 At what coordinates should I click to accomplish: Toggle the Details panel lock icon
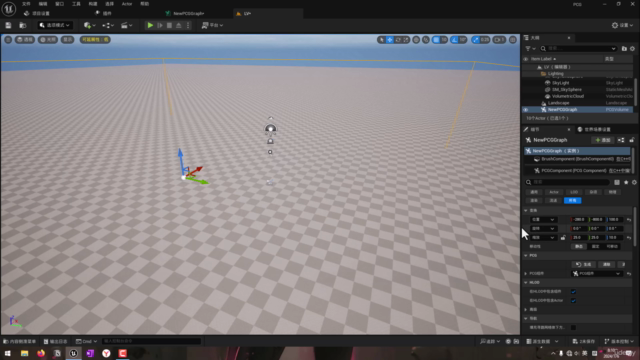pyautogui.click(x=632, y=140)
